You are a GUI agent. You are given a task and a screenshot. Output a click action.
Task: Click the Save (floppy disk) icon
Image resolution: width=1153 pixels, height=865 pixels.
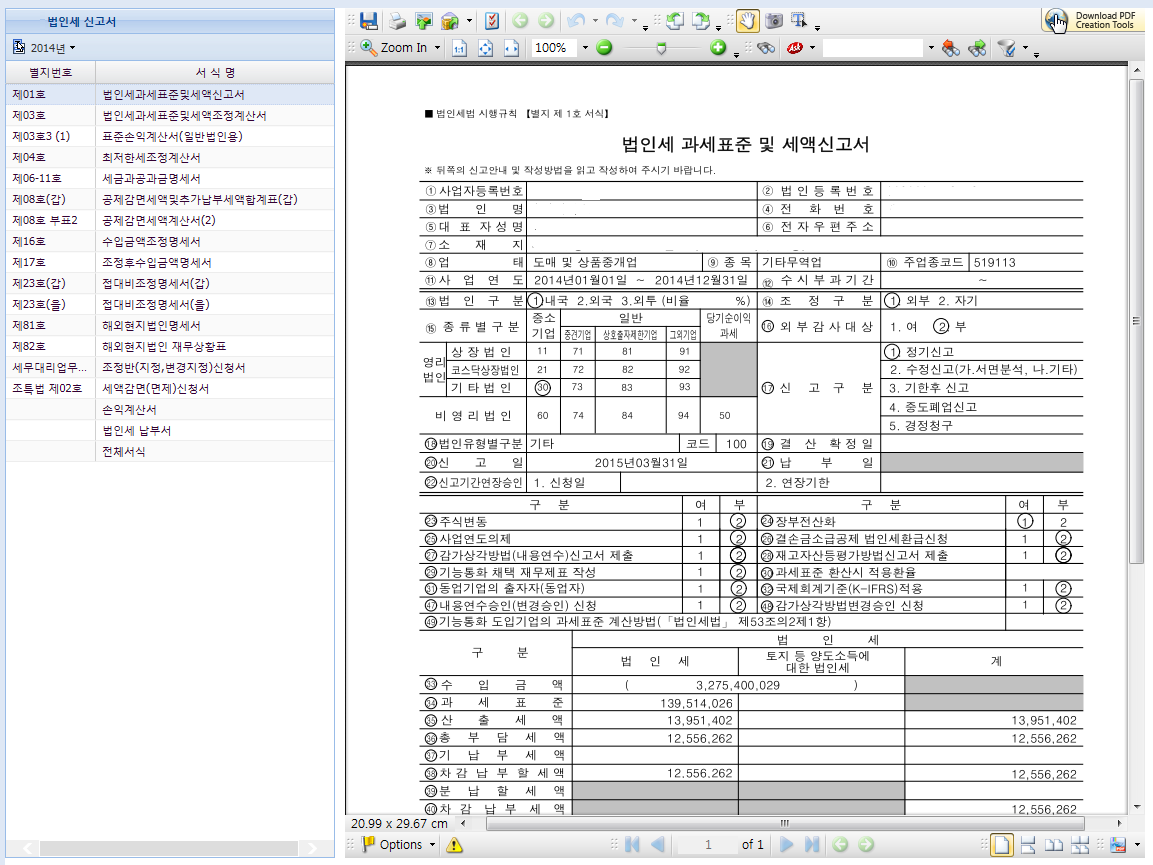coord(368,20)
